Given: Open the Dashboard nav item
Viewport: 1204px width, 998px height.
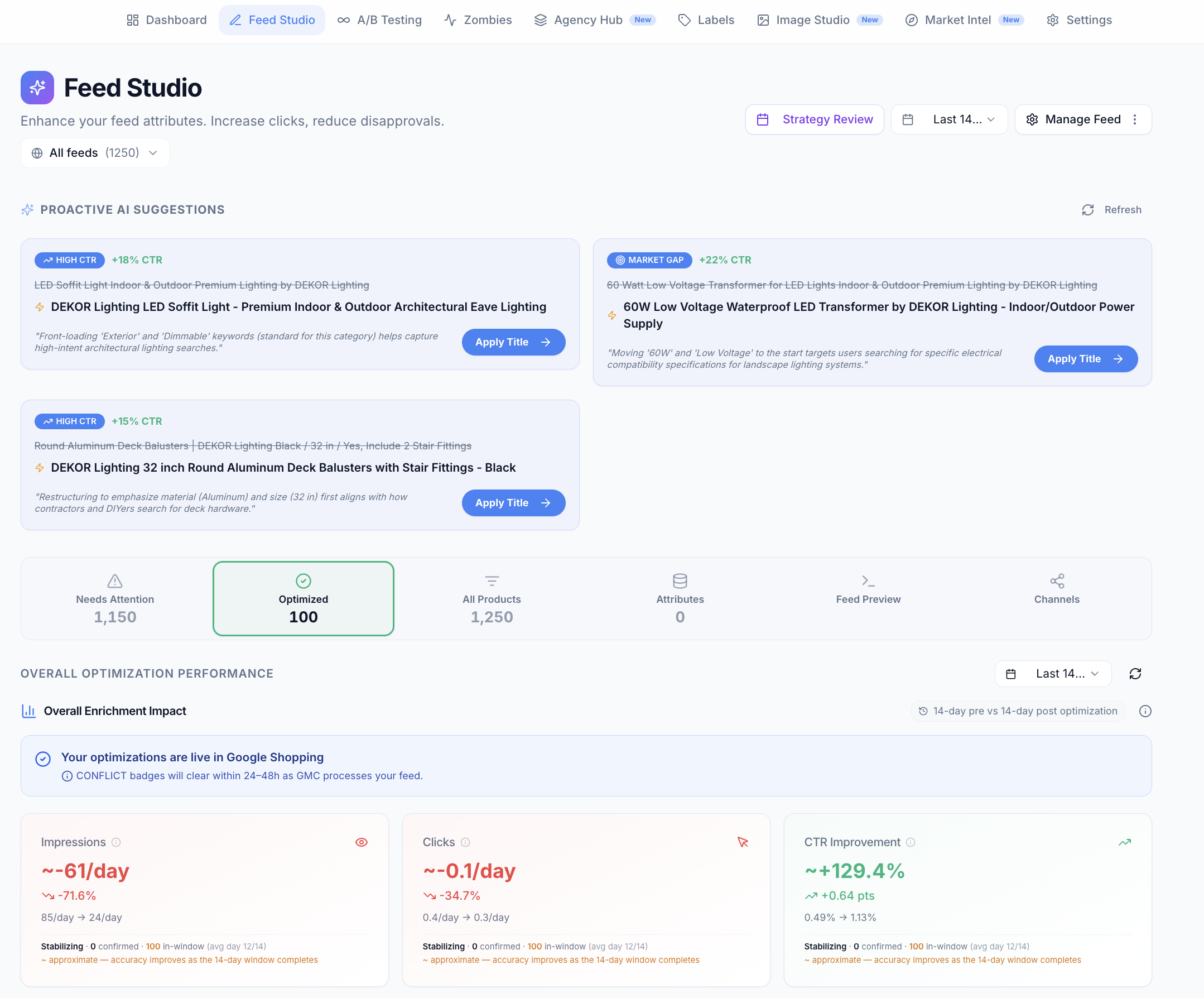Looking at the screenshot, I should click(x=166, y=20).
